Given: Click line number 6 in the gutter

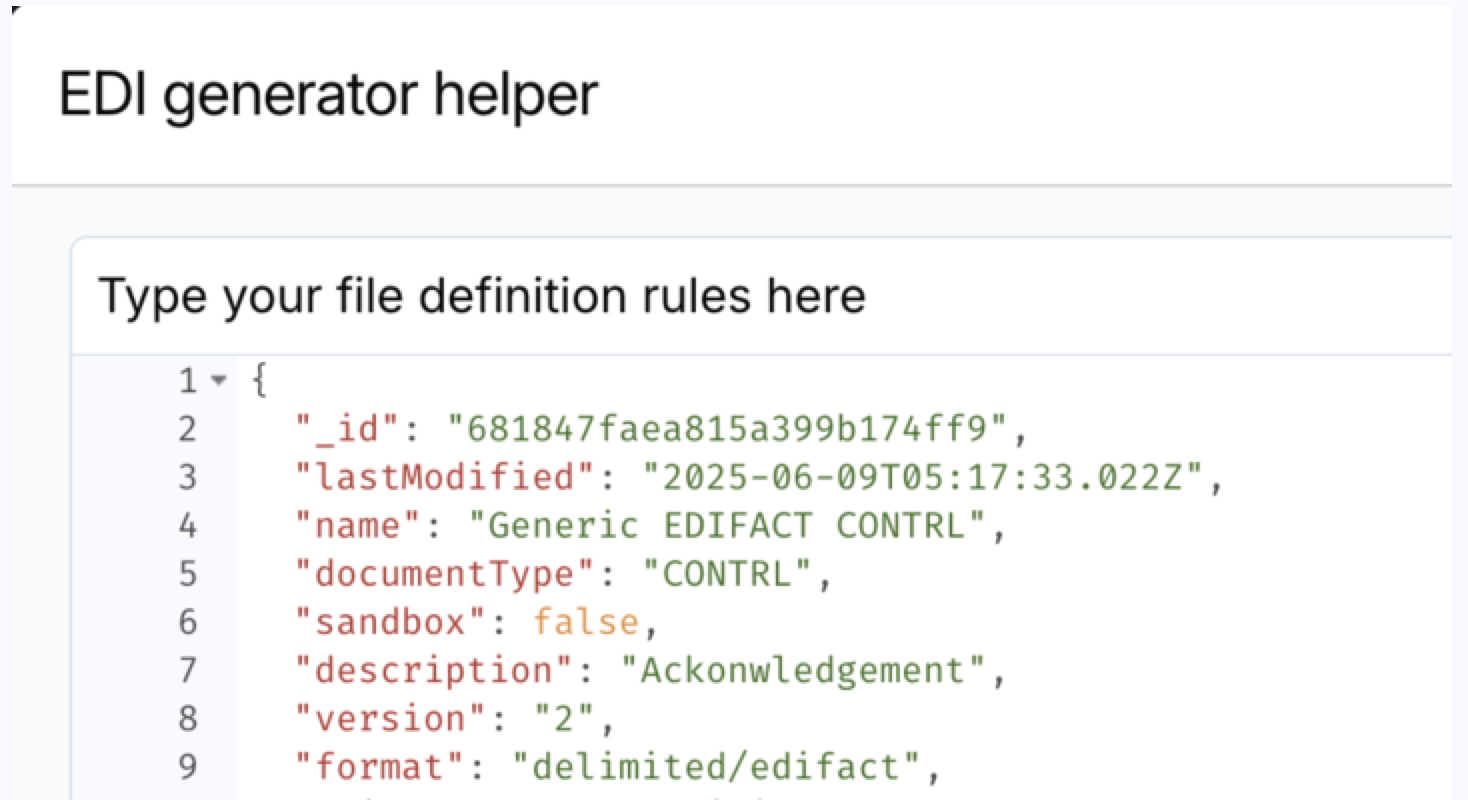Looking at the screenshot, I should [x=186, y=621].
